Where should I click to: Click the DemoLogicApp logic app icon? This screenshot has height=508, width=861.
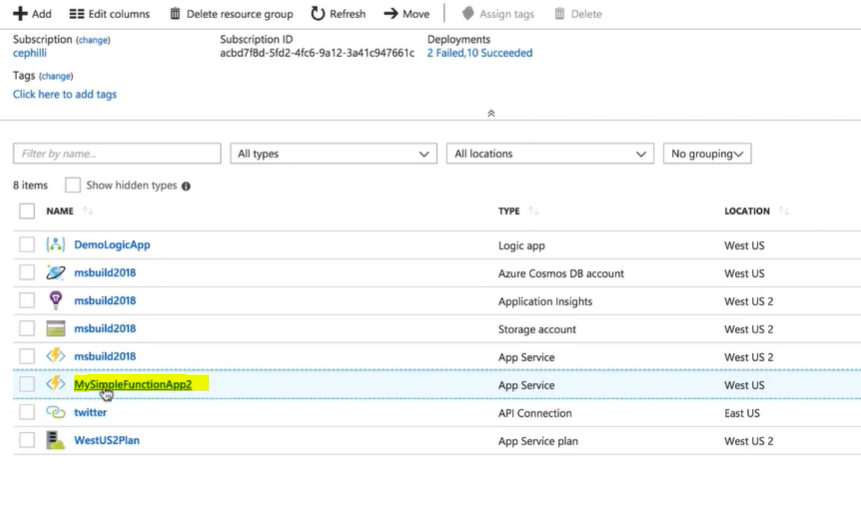point(55,244)
